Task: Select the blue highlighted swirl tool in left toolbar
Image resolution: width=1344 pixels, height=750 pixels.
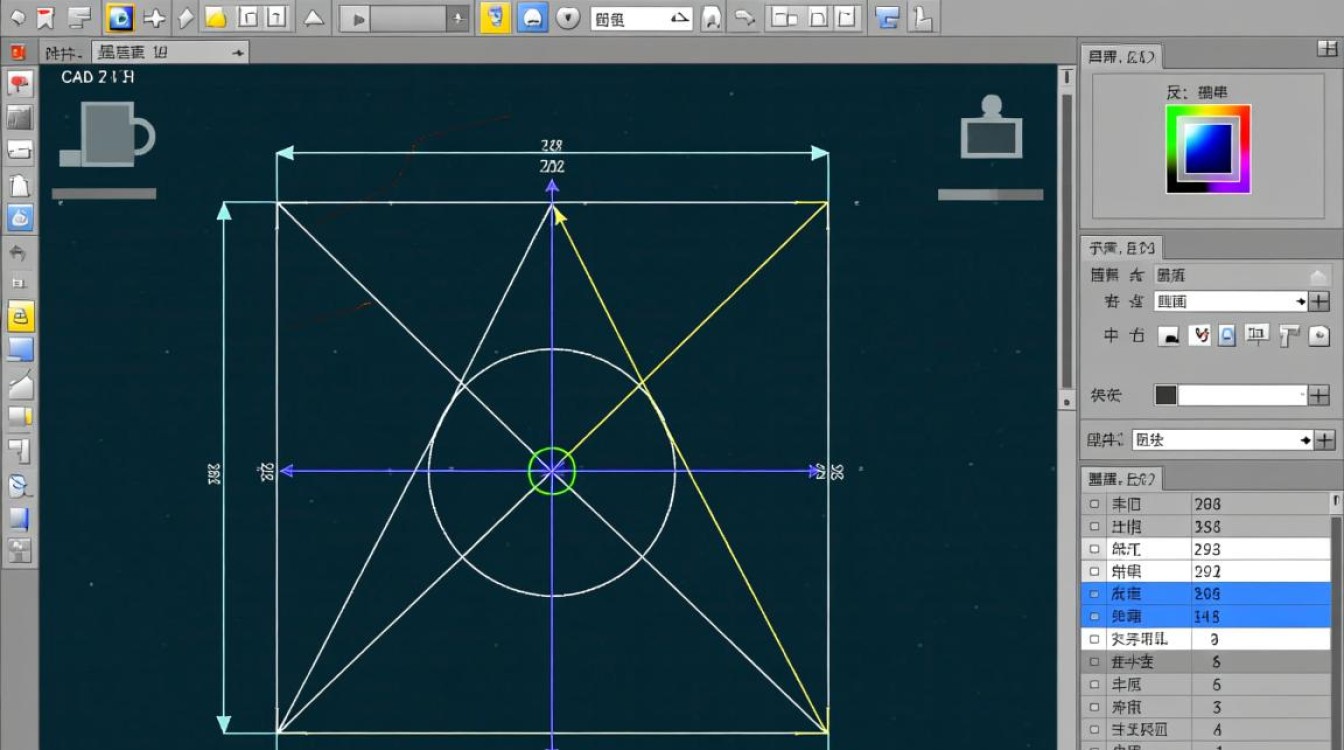Action: (x=20, y=217)
